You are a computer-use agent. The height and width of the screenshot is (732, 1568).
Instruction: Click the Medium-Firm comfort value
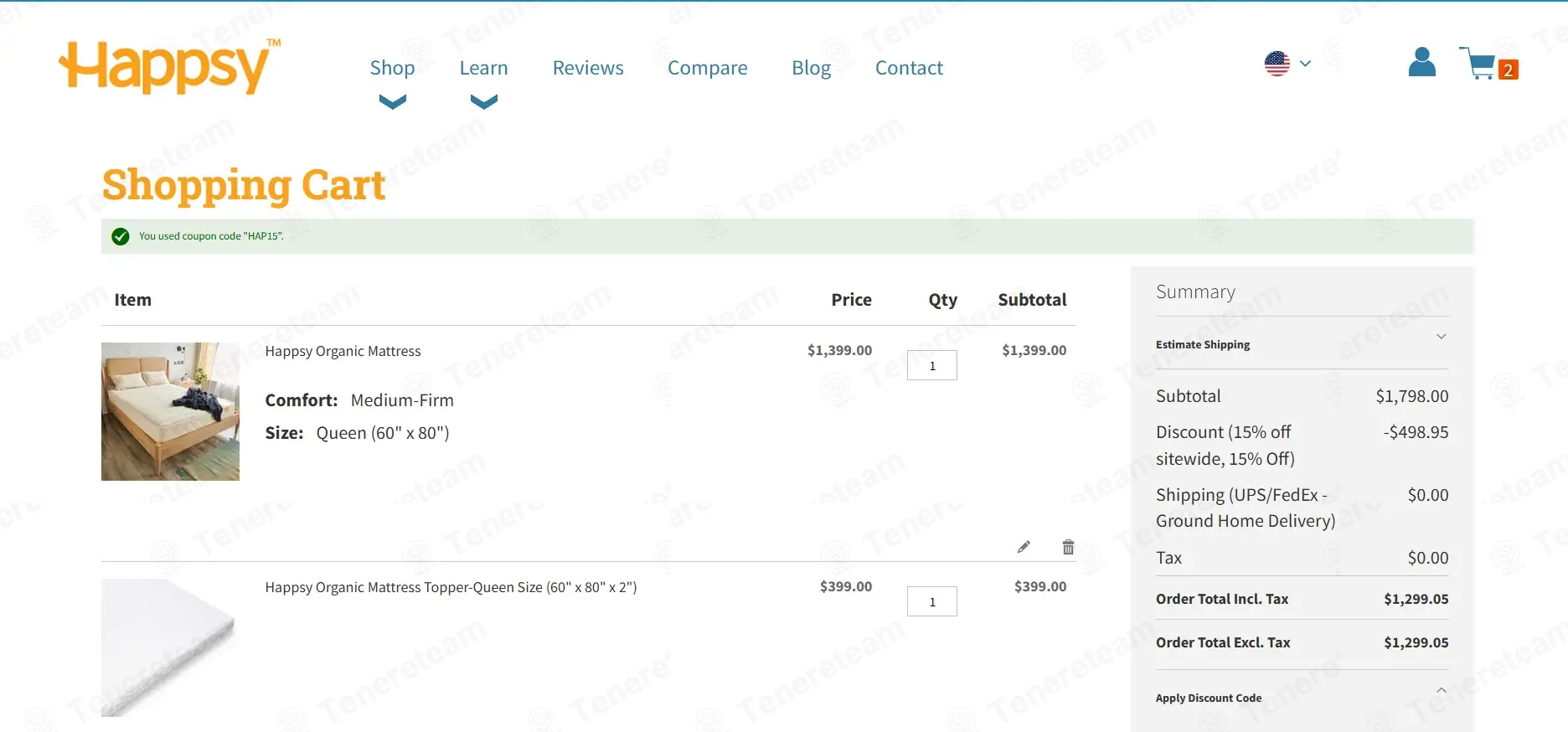[x=402, y=400]
